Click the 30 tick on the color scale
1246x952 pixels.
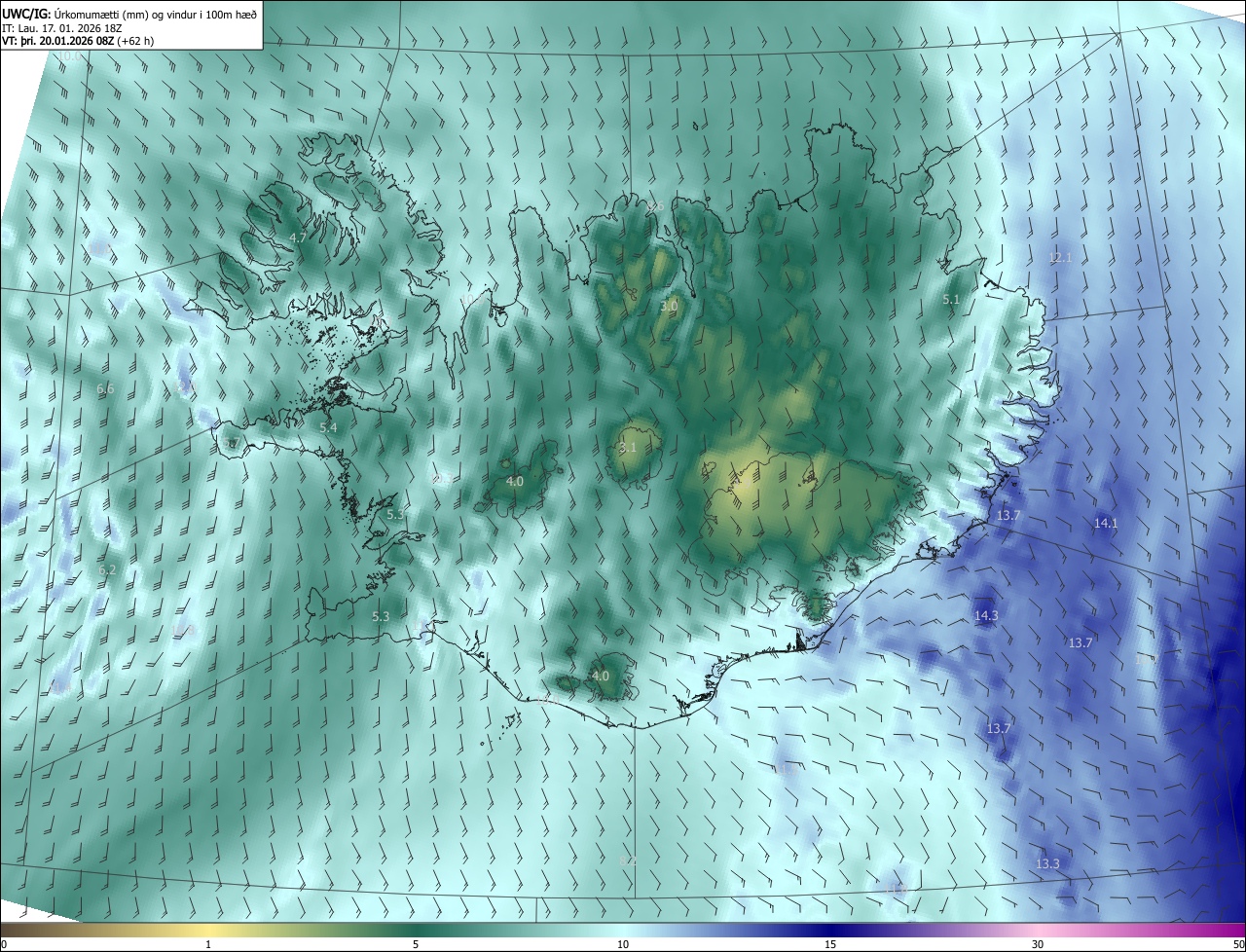coord(1038,944)
